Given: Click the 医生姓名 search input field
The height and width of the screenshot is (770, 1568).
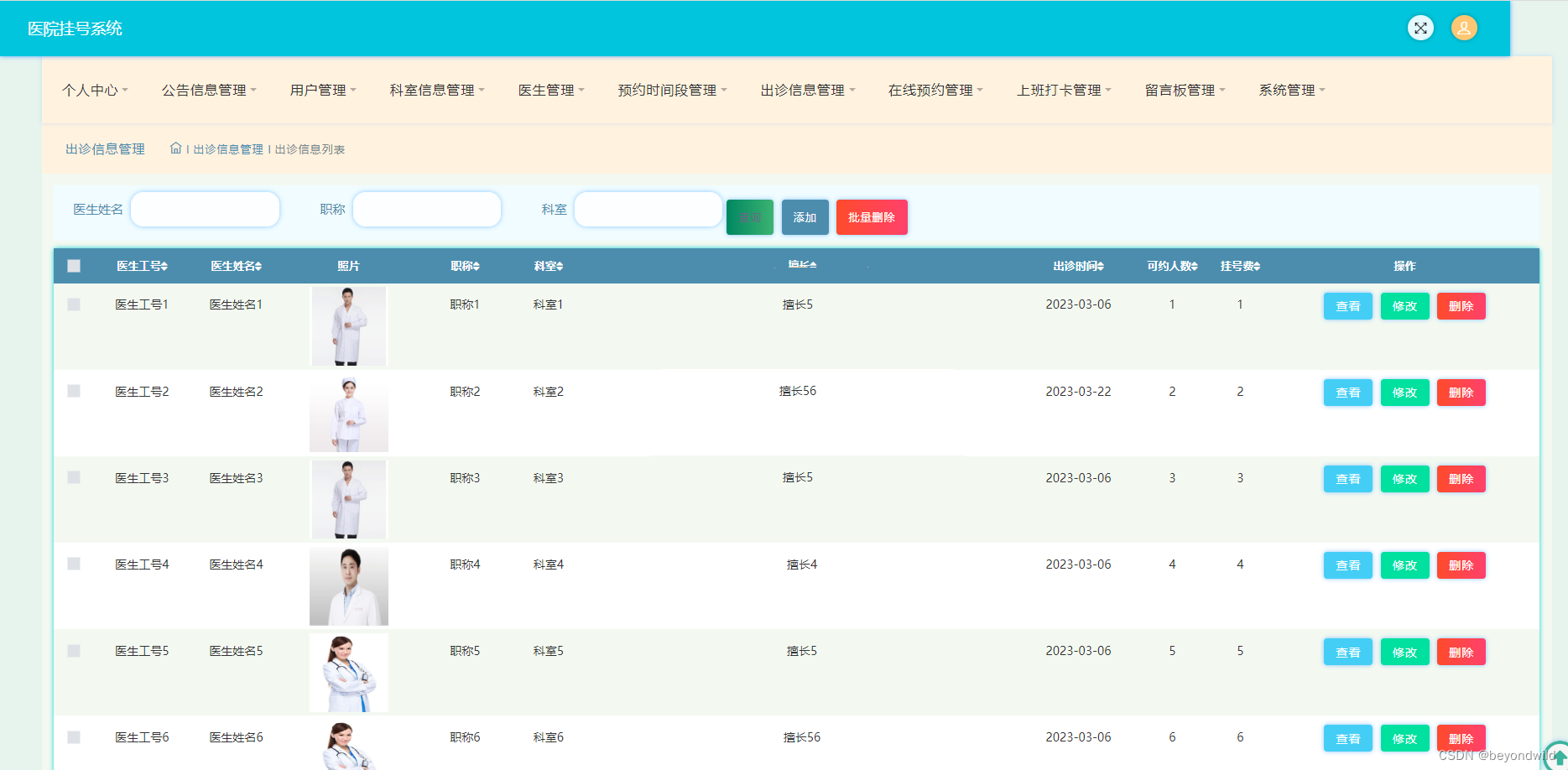Looking at the screenshot, I should 205,209.
